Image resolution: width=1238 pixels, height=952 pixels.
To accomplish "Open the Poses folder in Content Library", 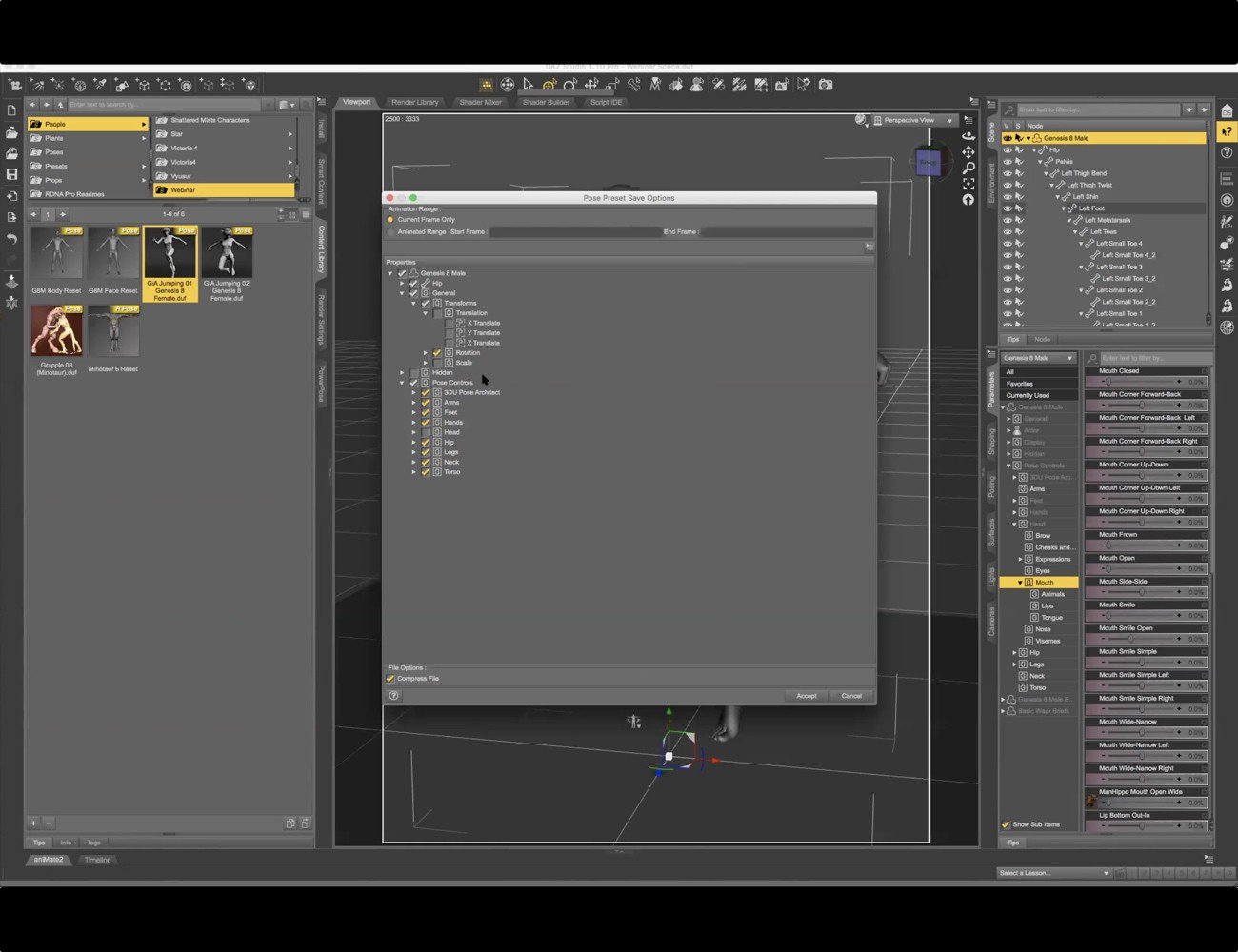I will tap(88, 152).
